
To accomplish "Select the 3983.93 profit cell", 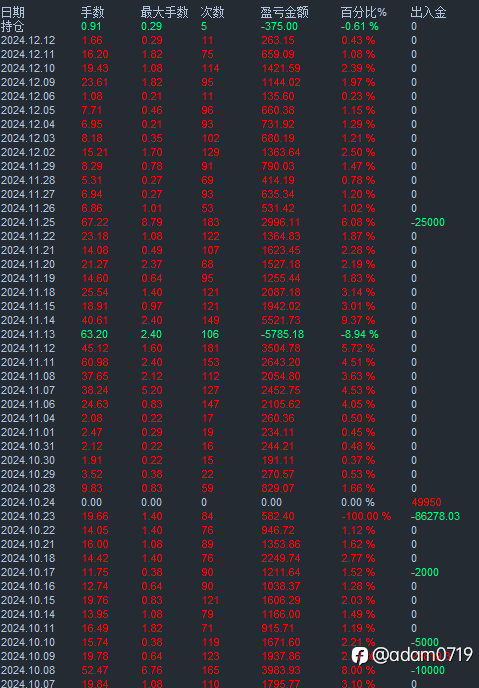I will click(281, 671).
